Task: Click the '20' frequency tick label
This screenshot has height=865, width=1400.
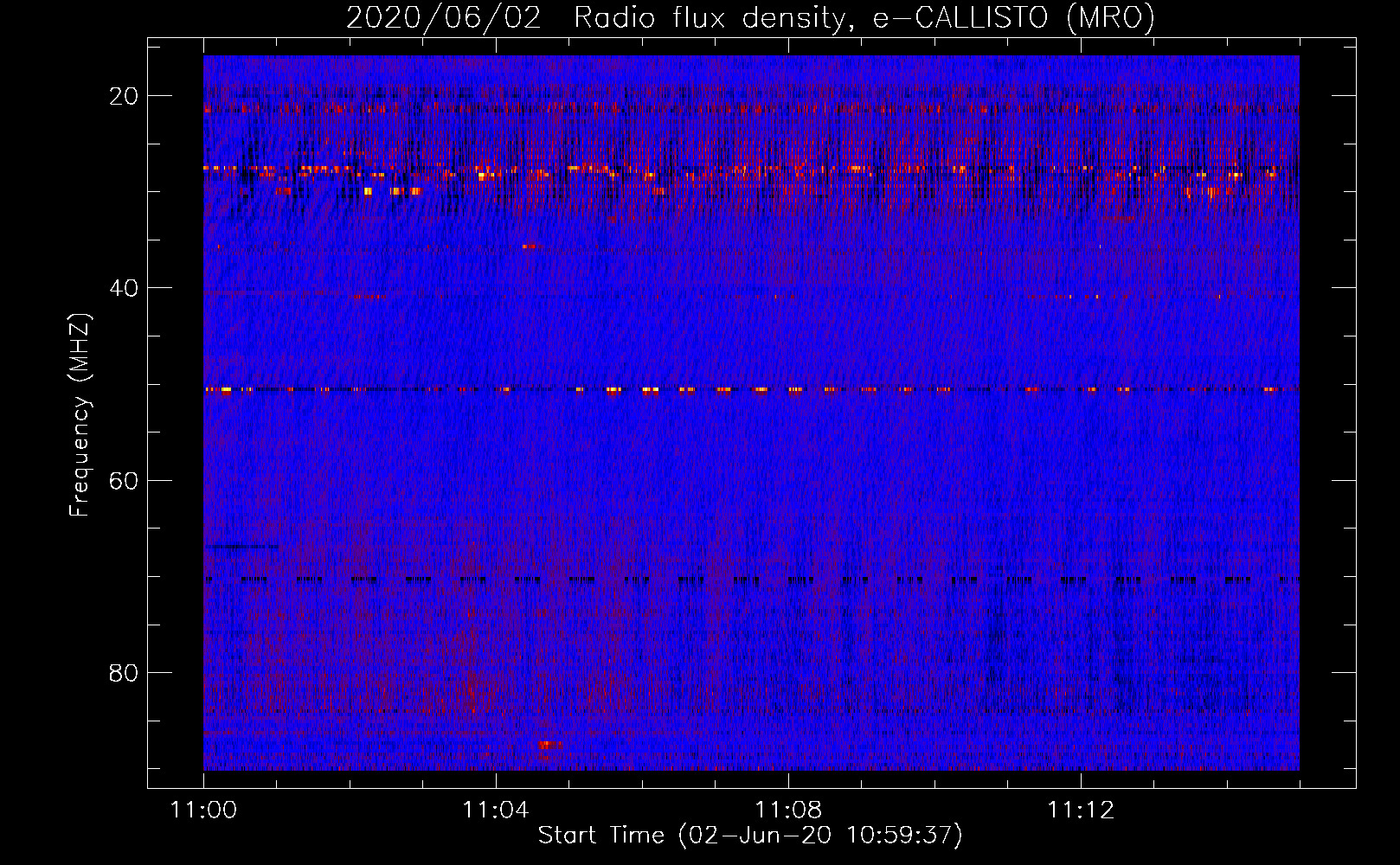Action: click(x=124, y=96)
